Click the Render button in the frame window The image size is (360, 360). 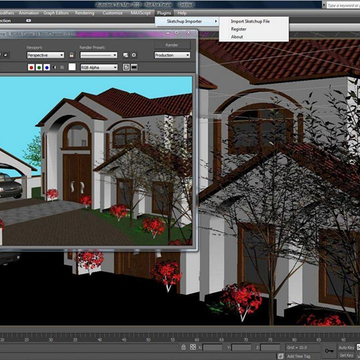(x=172, y=45)
